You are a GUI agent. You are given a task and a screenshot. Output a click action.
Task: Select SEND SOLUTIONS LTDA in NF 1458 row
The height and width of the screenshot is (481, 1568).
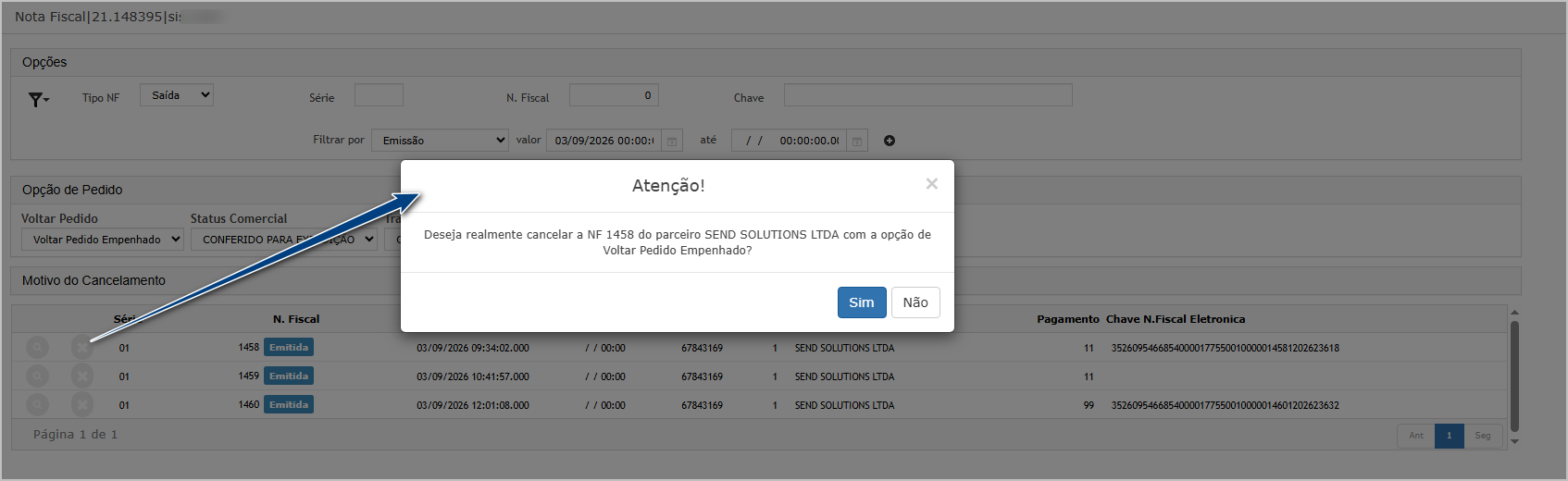tap(844, 348)
